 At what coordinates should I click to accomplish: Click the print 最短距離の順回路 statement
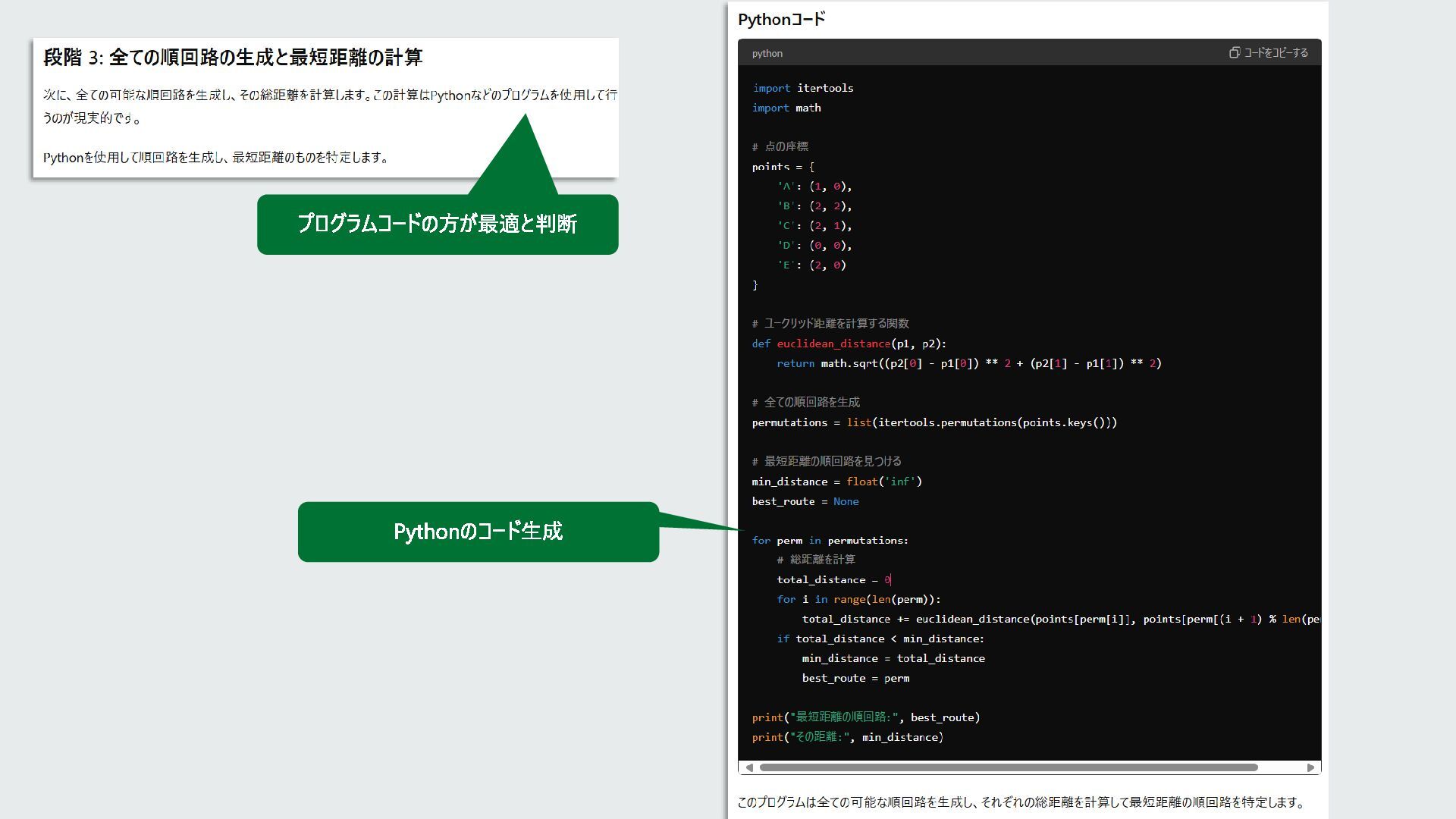(x=865, y=717)
